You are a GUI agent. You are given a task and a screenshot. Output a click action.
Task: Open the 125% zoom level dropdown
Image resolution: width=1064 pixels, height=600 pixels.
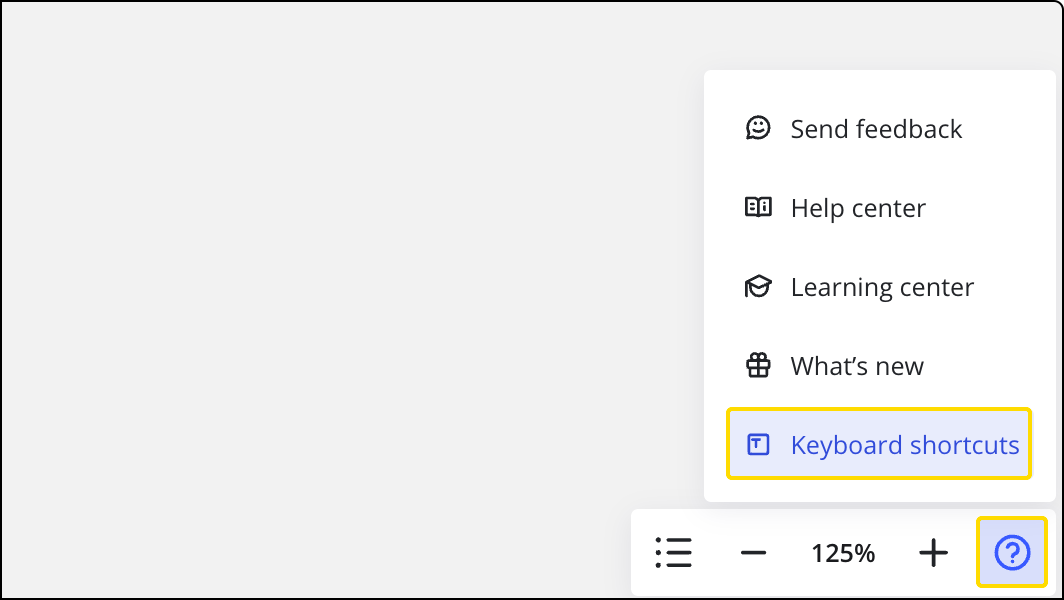[x=843, y=553]
